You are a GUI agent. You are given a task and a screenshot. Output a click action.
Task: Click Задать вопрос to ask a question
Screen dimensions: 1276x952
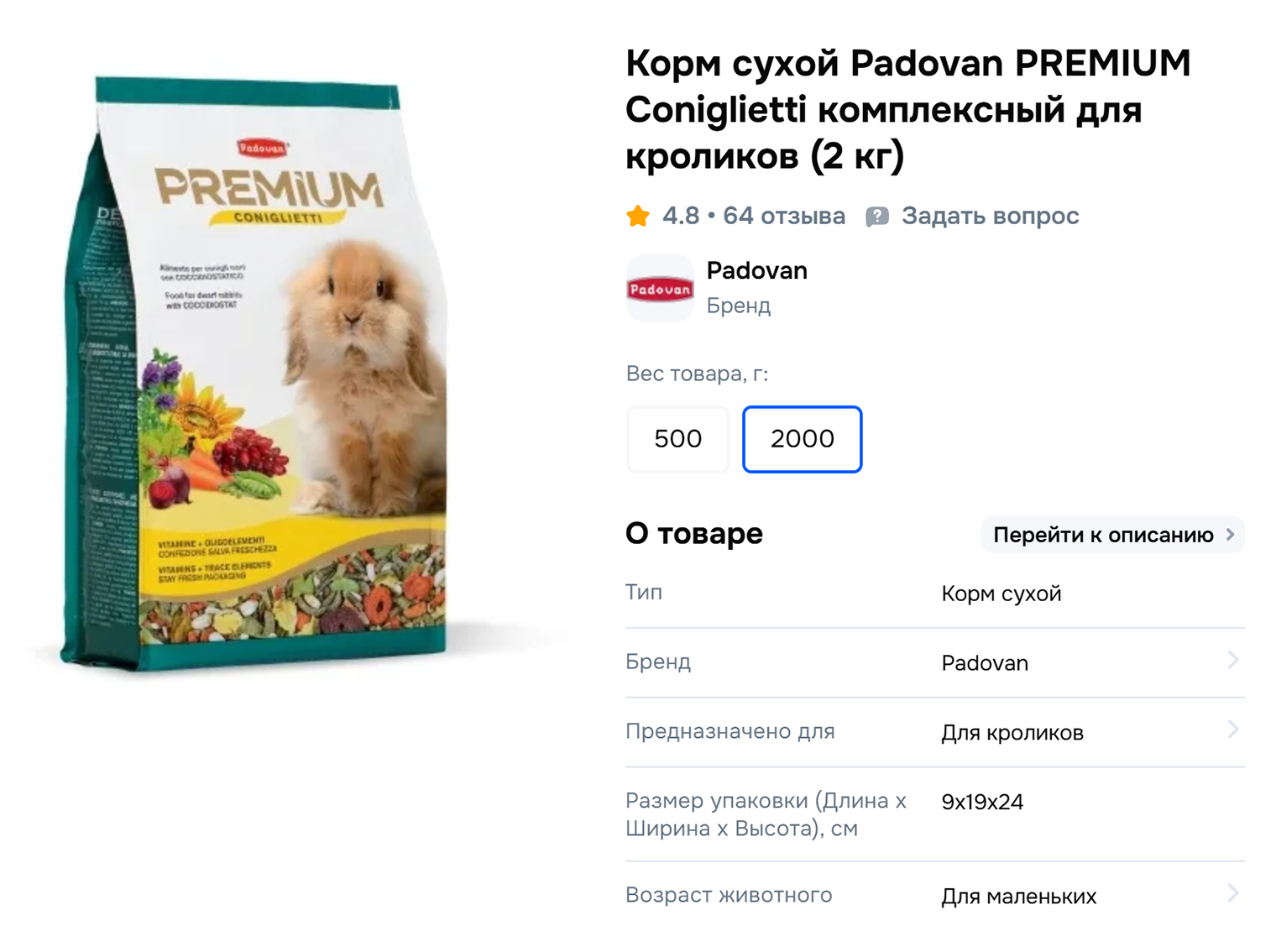tap(989, 216)
